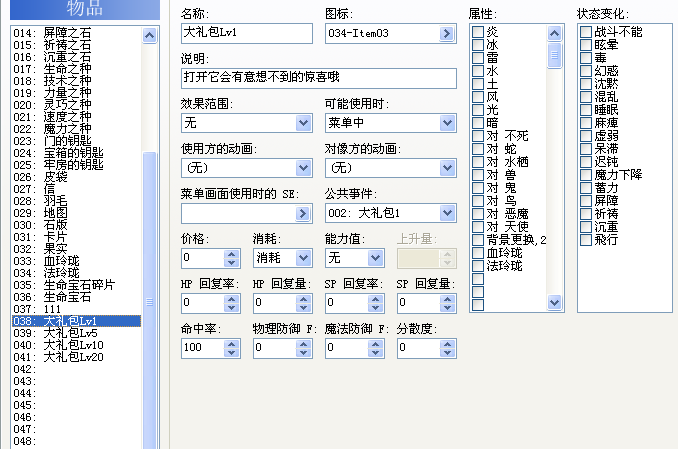
Task: Increase 分散度 with up arrow
Action: 448,344
